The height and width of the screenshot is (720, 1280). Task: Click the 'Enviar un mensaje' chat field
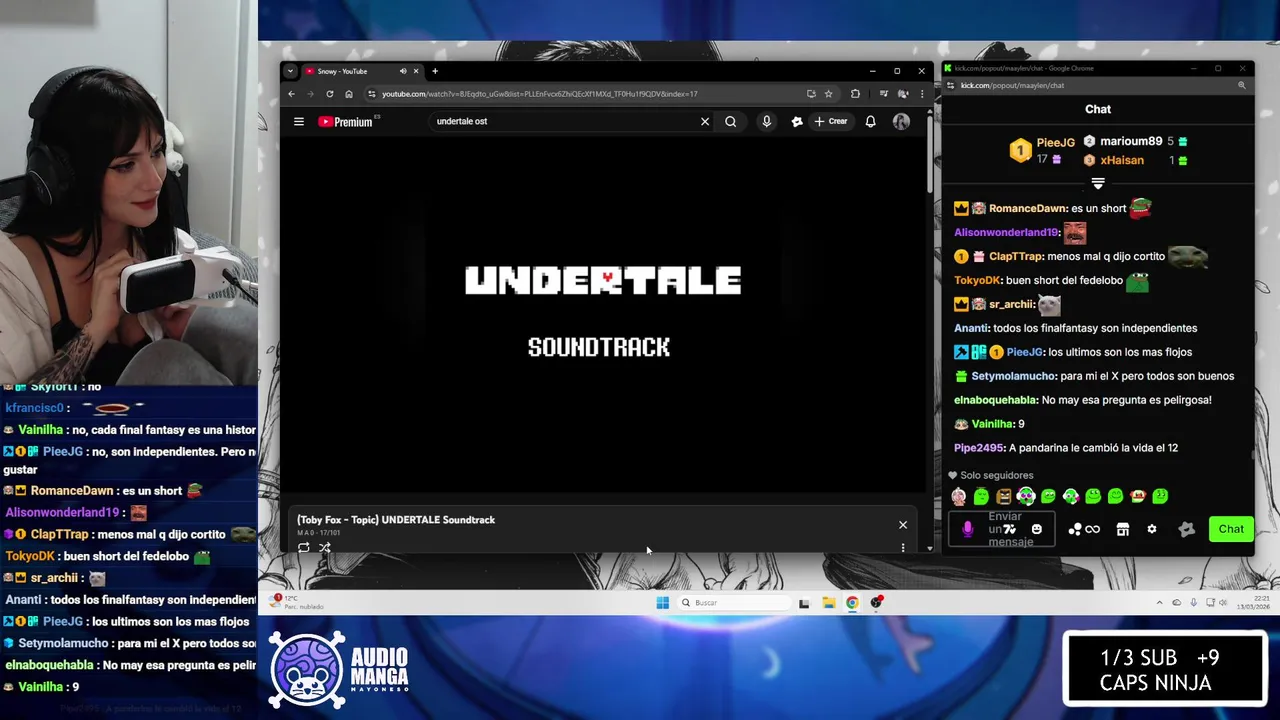click(1003, 529)
